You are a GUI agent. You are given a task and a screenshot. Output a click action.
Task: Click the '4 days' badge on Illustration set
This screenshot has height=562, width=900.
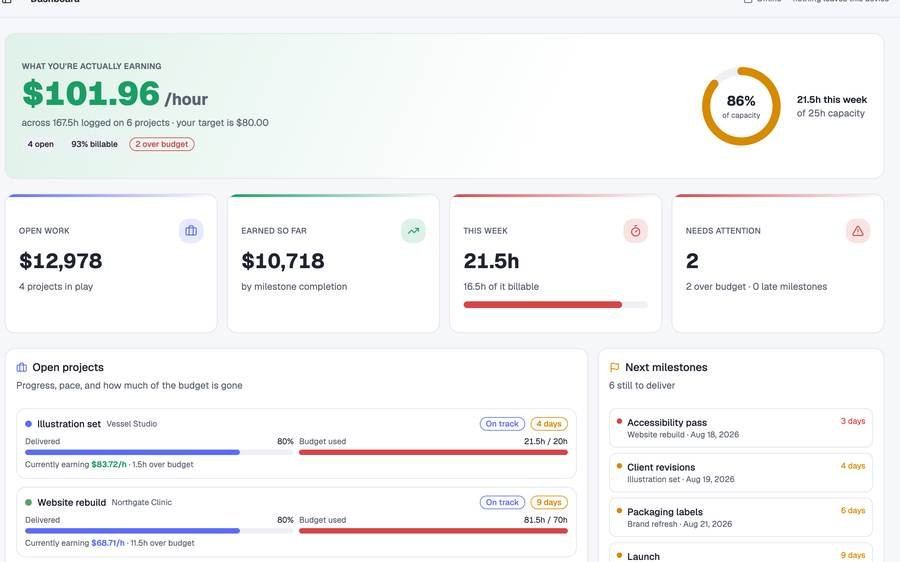[x=549, y=424]
